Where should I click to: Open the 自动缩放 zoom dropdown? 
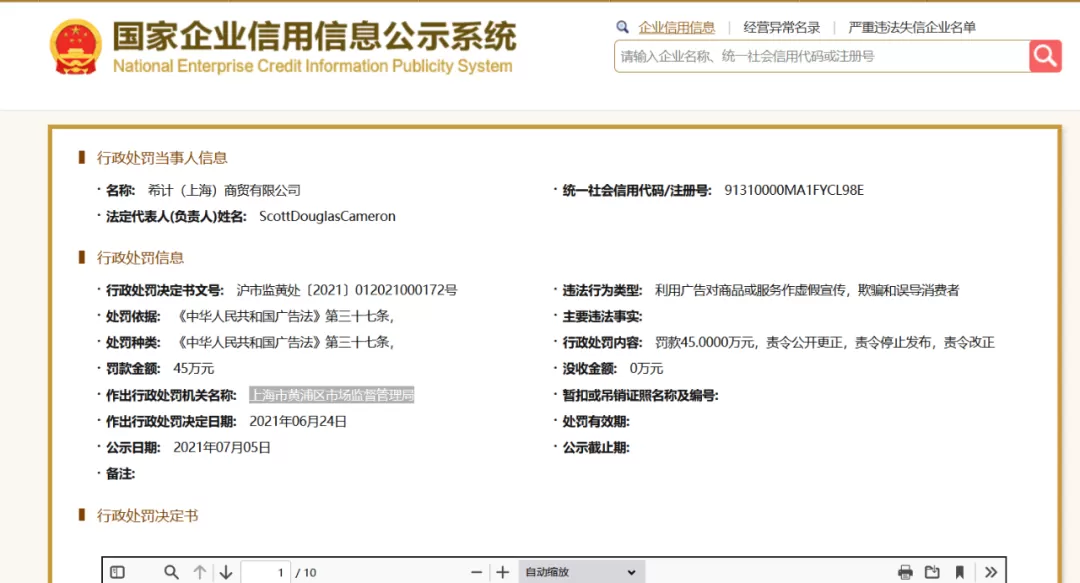pos(581,572)
